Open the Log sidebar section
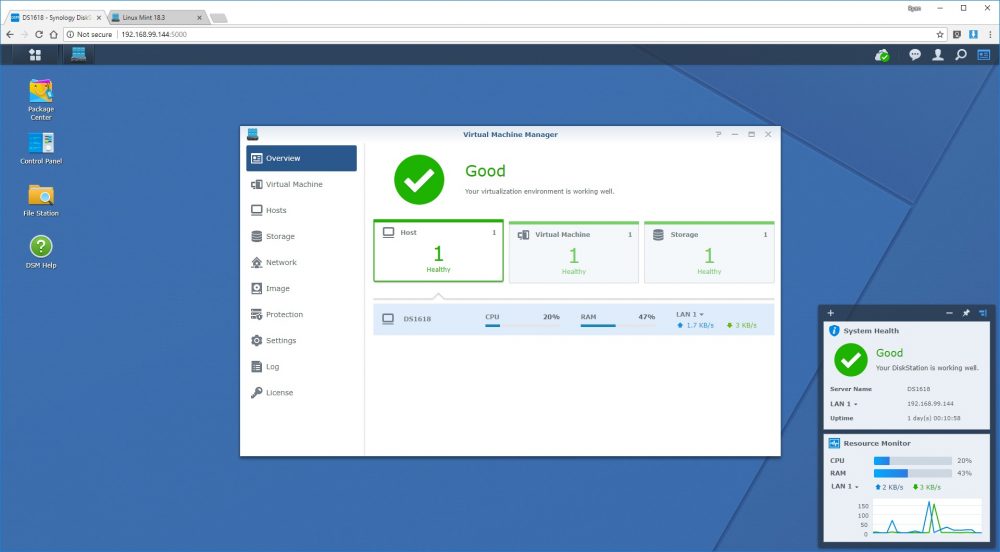Screen dimensions: 1000x552 coord(301,367)
